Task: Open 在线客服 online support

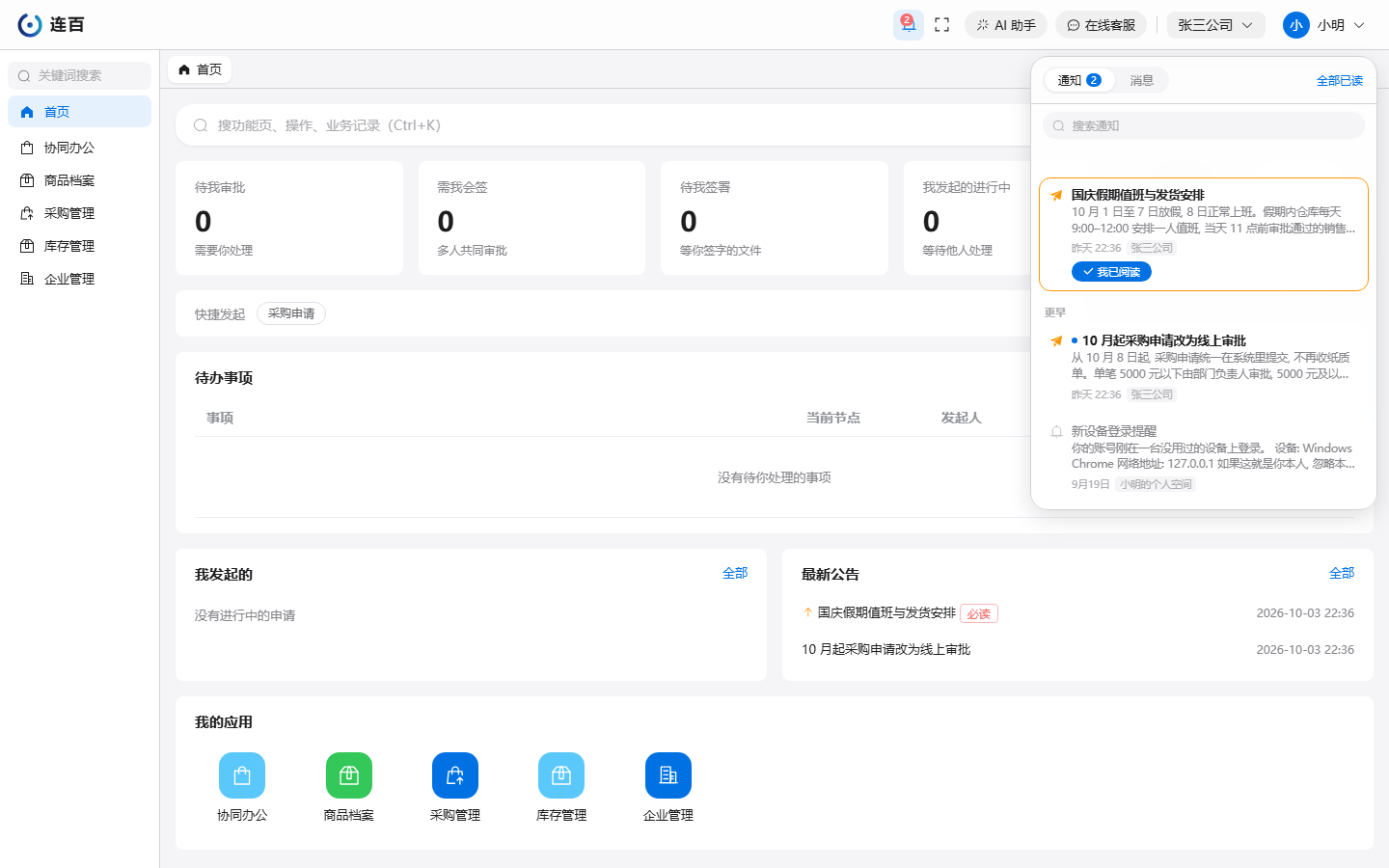Action: 1101,25
